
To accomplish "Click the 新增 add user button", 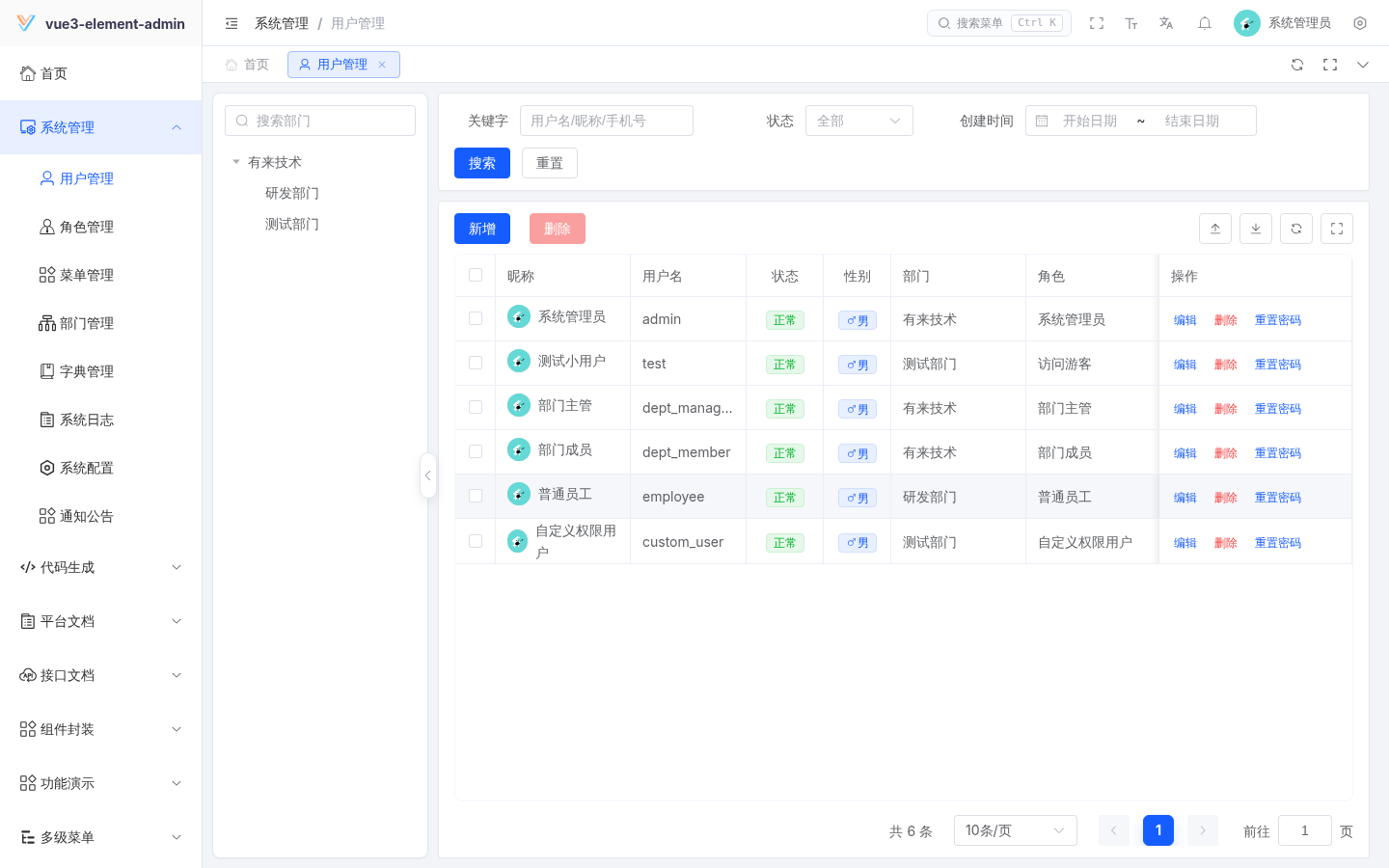I will [x=482, y=229].
